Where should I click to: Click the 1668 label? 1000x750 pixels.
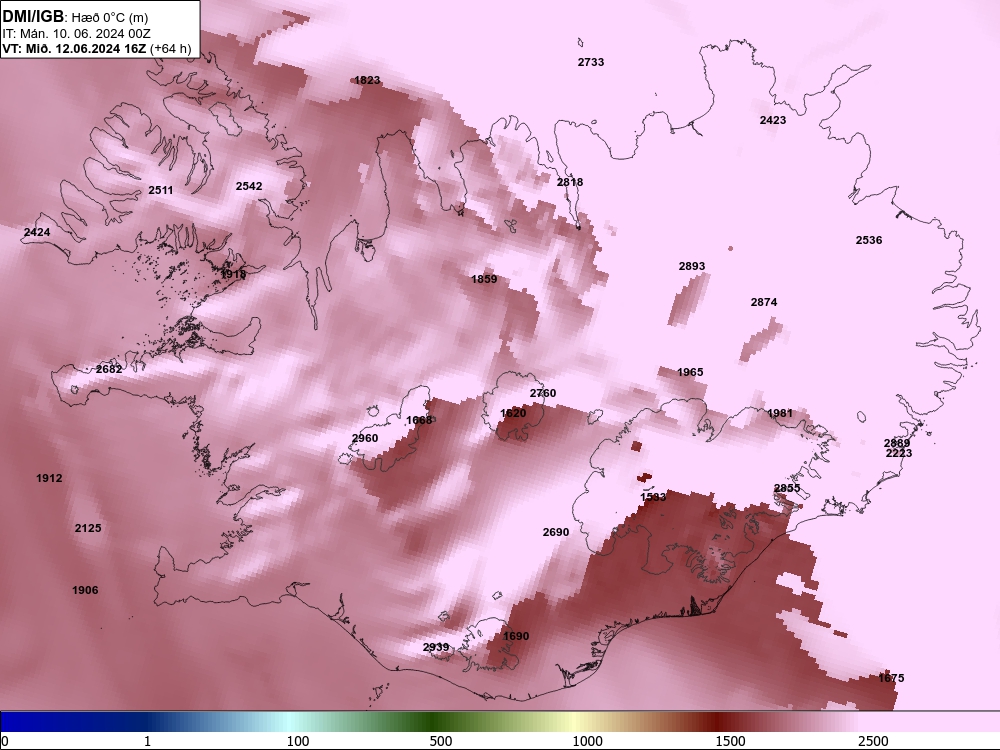click(419, 420)
